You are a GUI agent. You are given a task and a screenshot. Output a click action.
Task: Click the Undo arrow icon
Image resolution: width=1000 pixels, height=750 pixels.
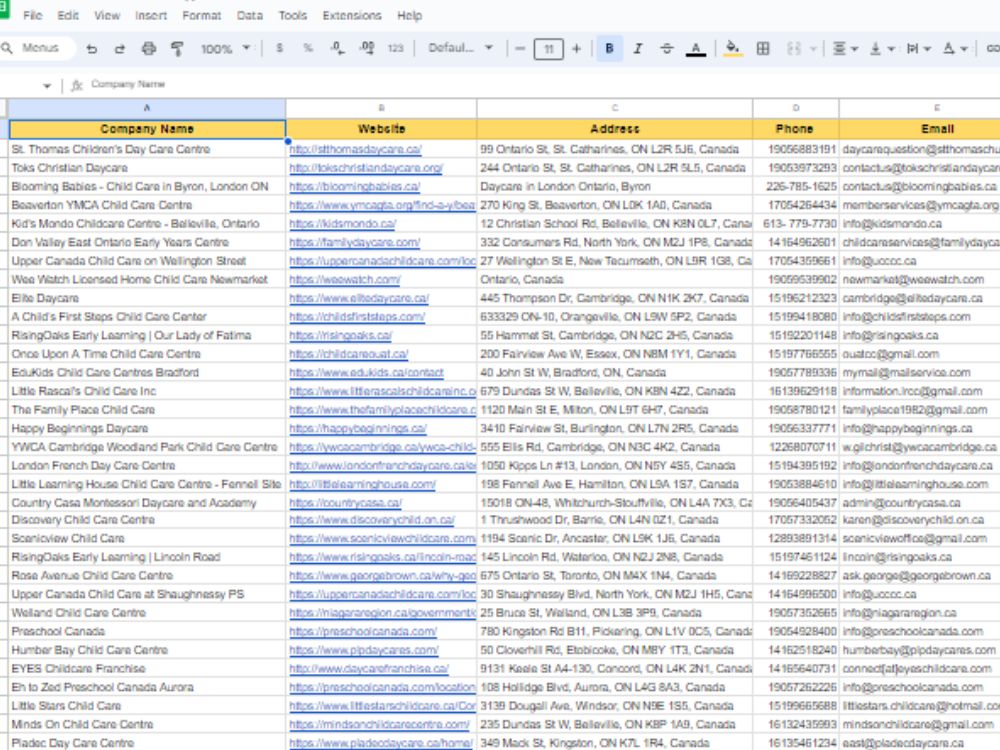pos(92,48)
